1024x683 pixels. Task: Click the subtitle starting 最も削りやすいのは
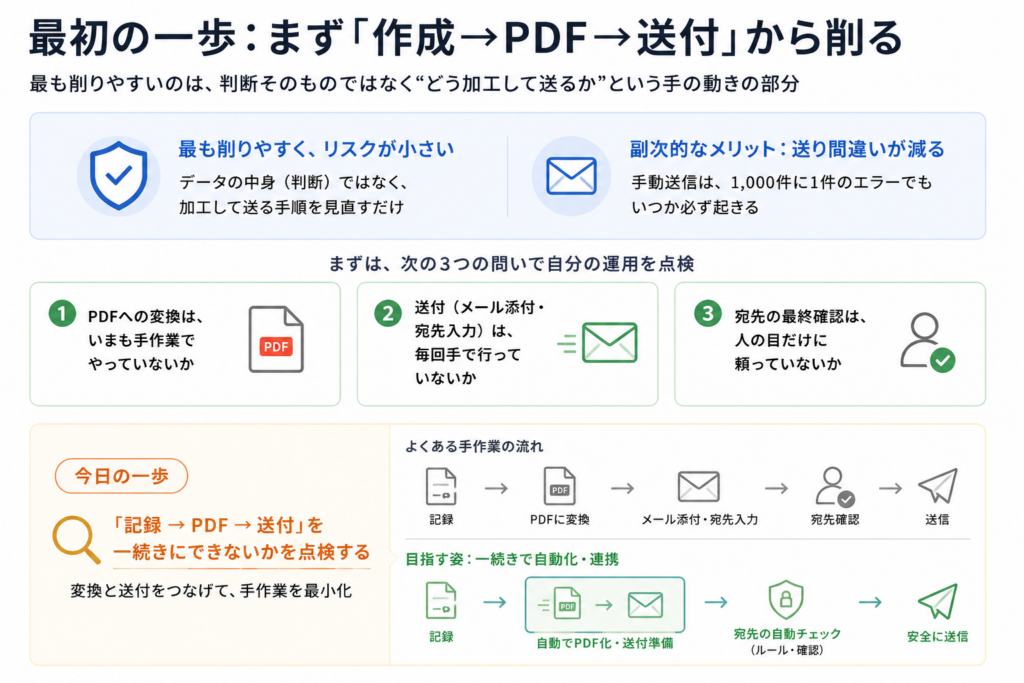[414, 84]
